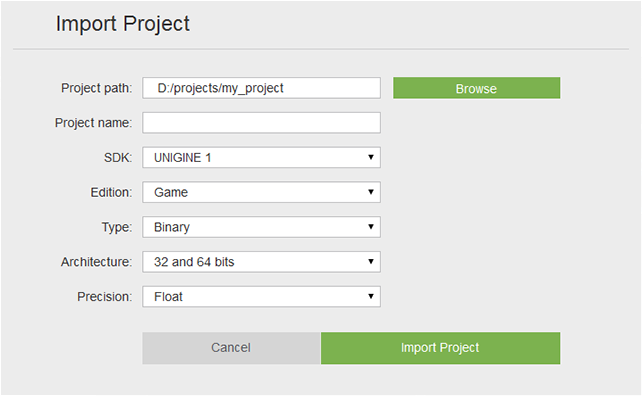Click the 'Precision:' label text
Viewport: 642px width, 396px height.
(105, 296)
